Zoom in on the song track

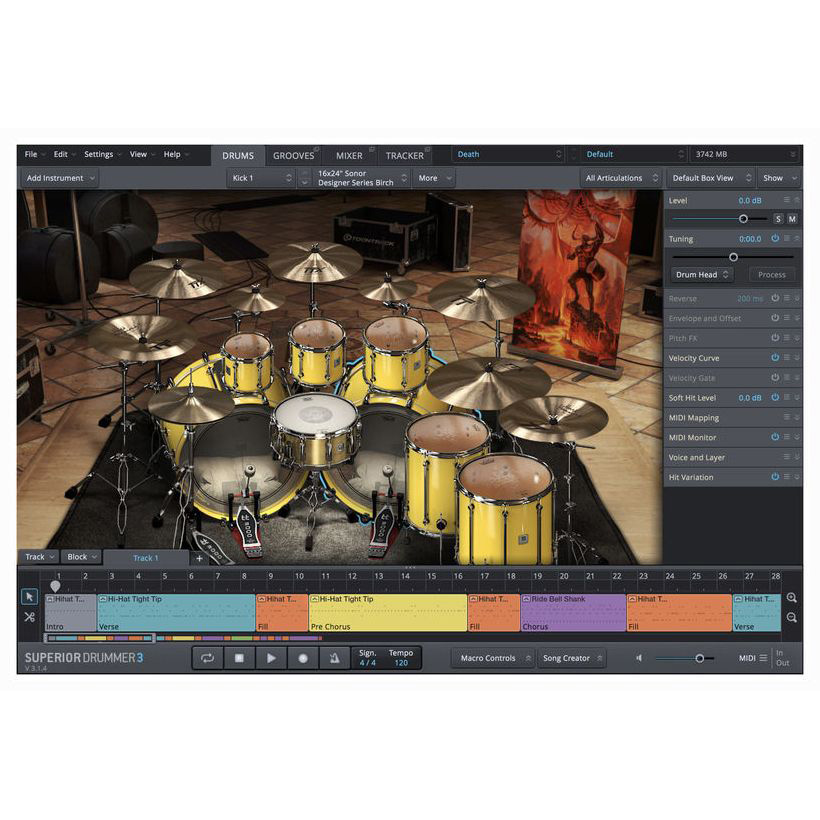(792, 597)
